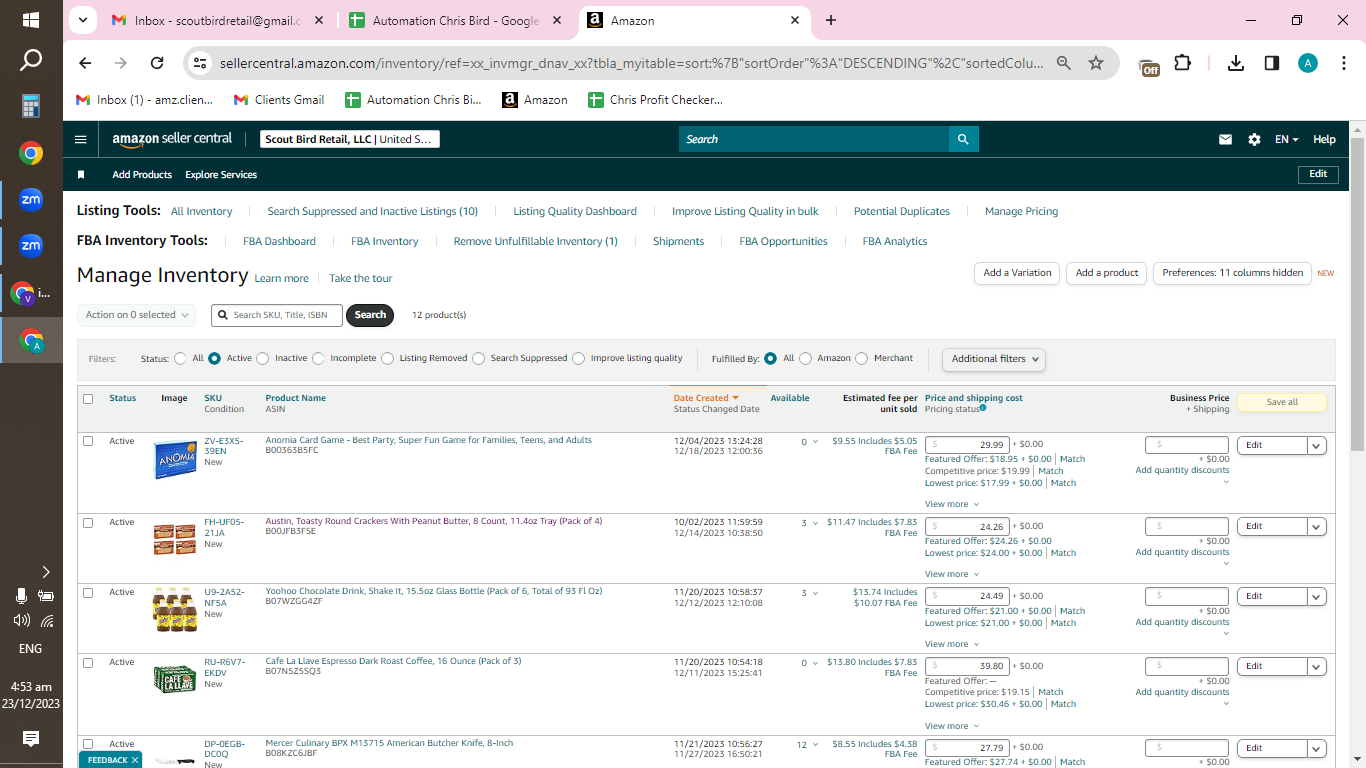
Task: View site information icon in address bar
Action: tap(200, 63)
